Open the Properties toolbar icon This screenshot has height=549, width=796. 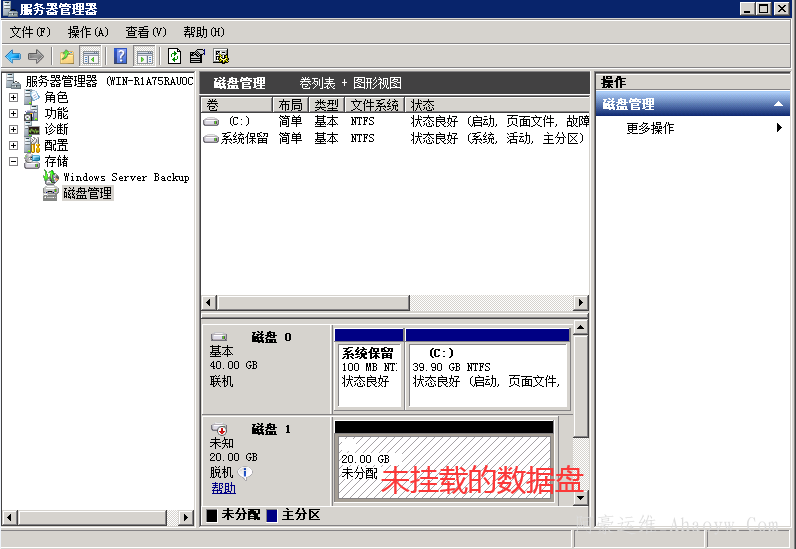198,56
